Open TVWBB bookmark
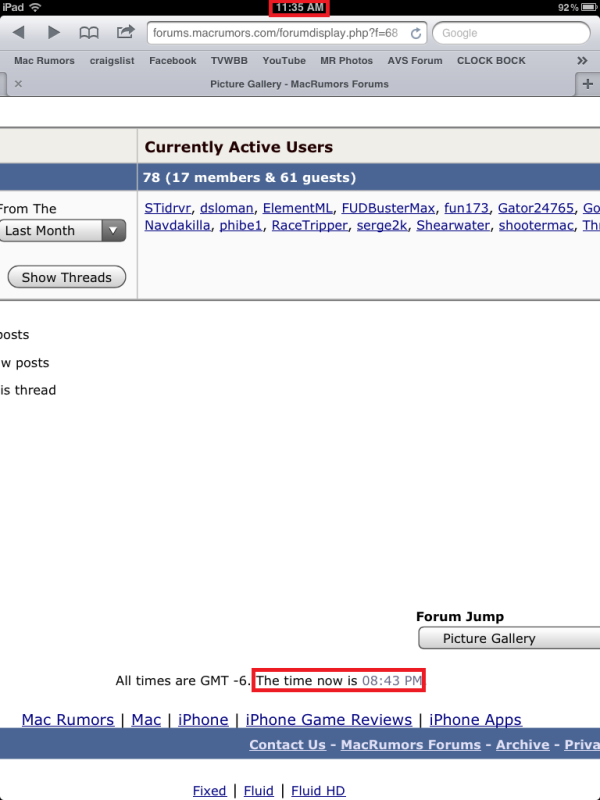 pos(229,61)
